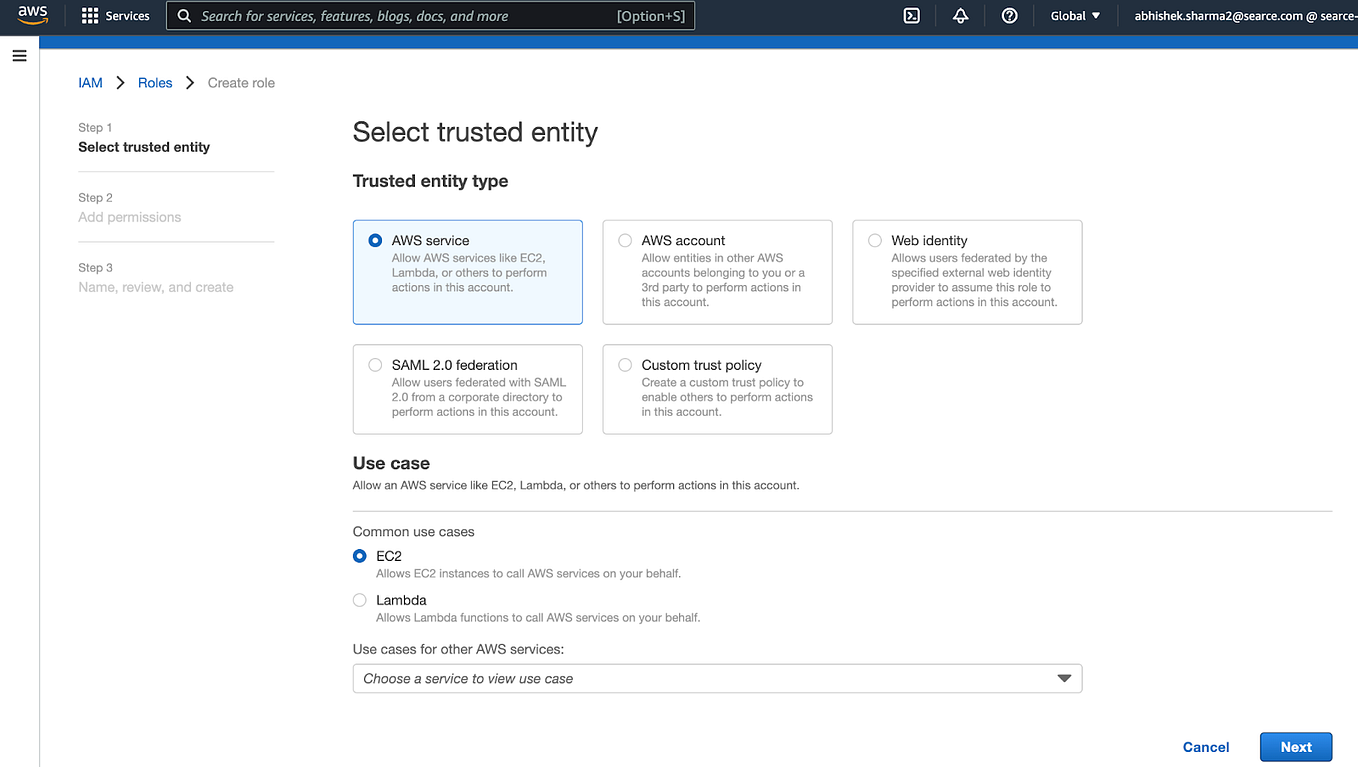Open the Services grid icon
The image size is (1358, 767).
89,15
